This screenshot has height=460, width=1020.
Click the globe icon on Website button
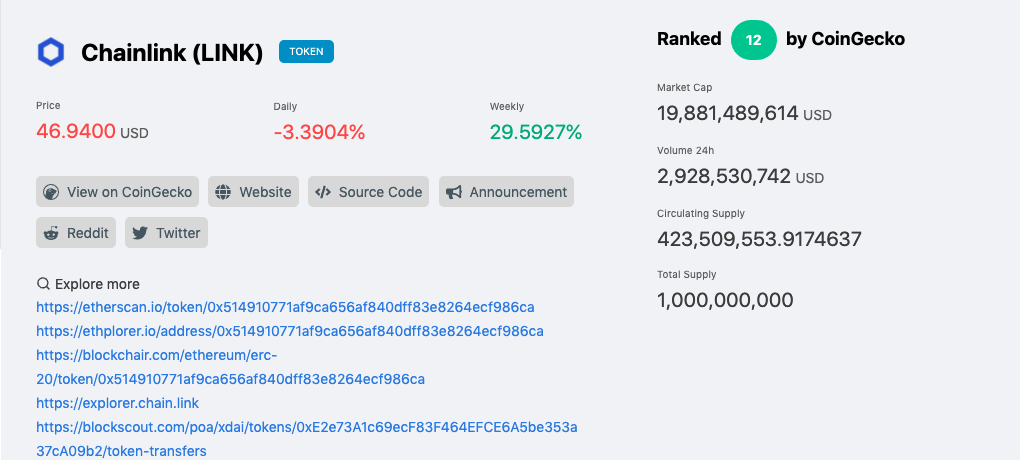click(x=224, y=192)
